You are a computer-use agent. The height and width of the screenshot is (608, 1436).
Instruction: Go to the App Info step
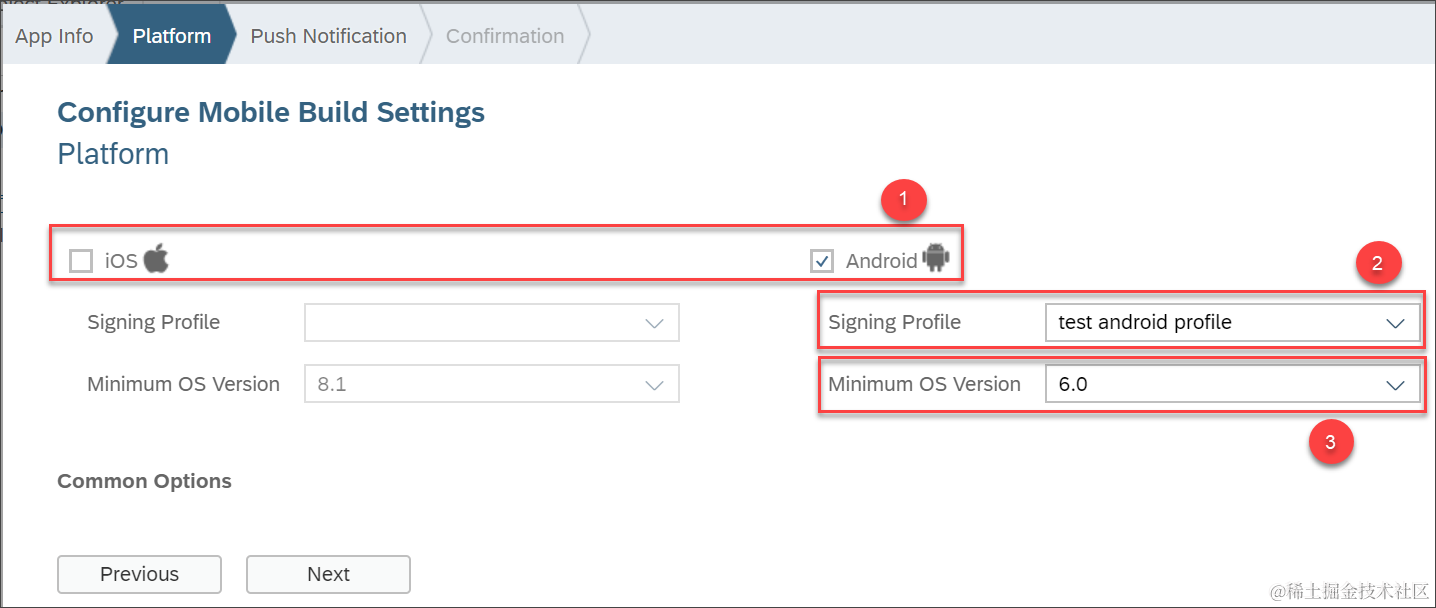54,36
